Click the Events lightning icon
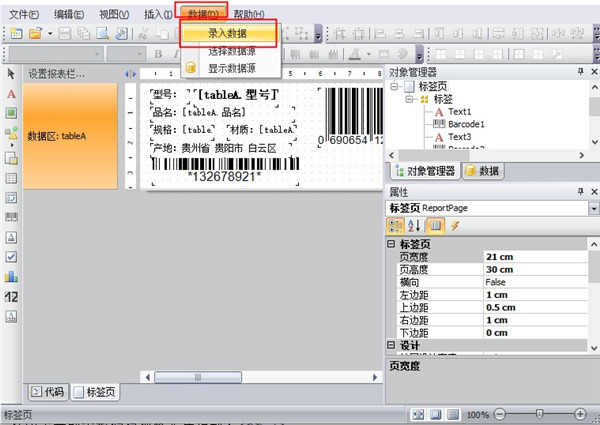Screen dimensions: 600x425 pyautogui.click(x=455, y=225)
